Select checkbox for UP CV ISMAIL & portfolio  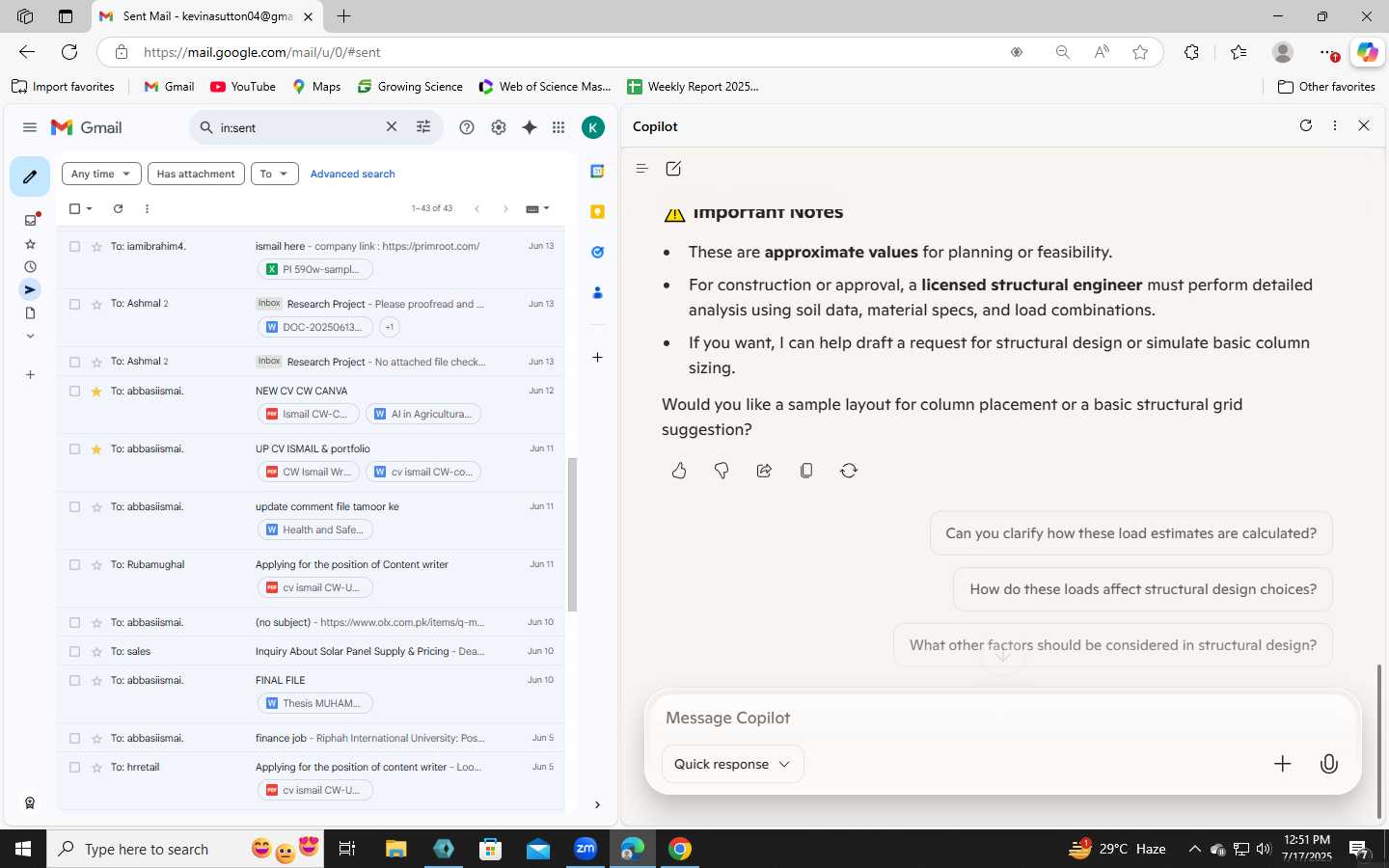click(x=74, y=448)
